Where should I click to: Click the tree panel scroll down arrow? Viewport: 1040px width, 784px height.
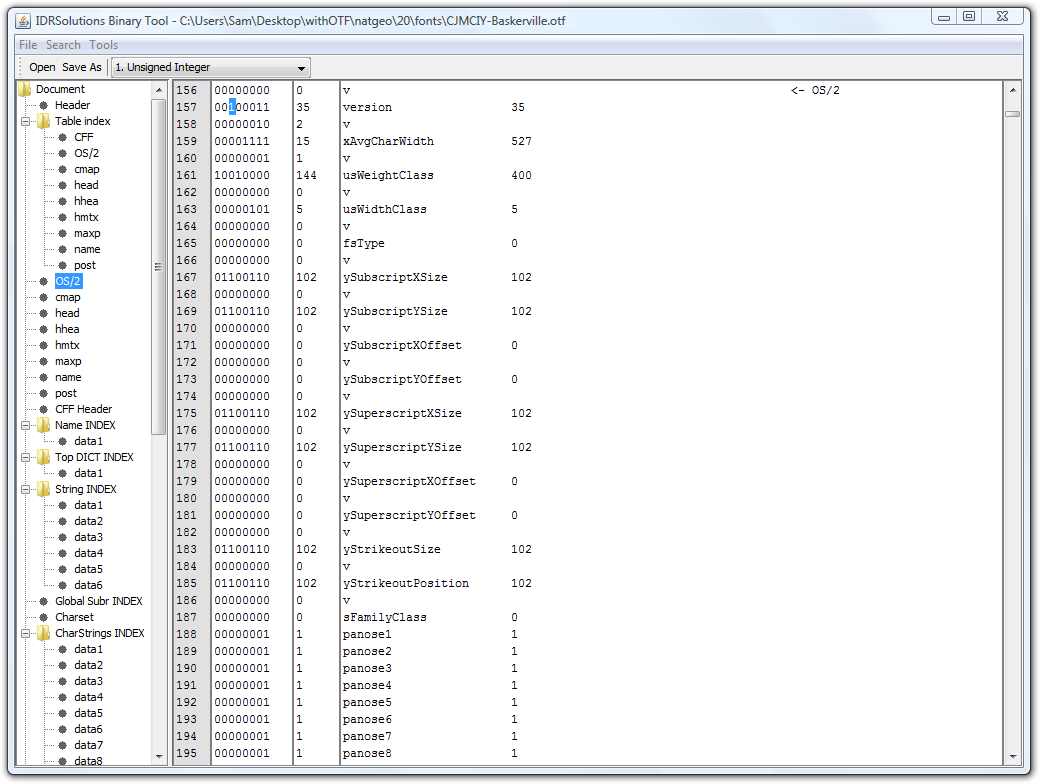coord(159,756)
